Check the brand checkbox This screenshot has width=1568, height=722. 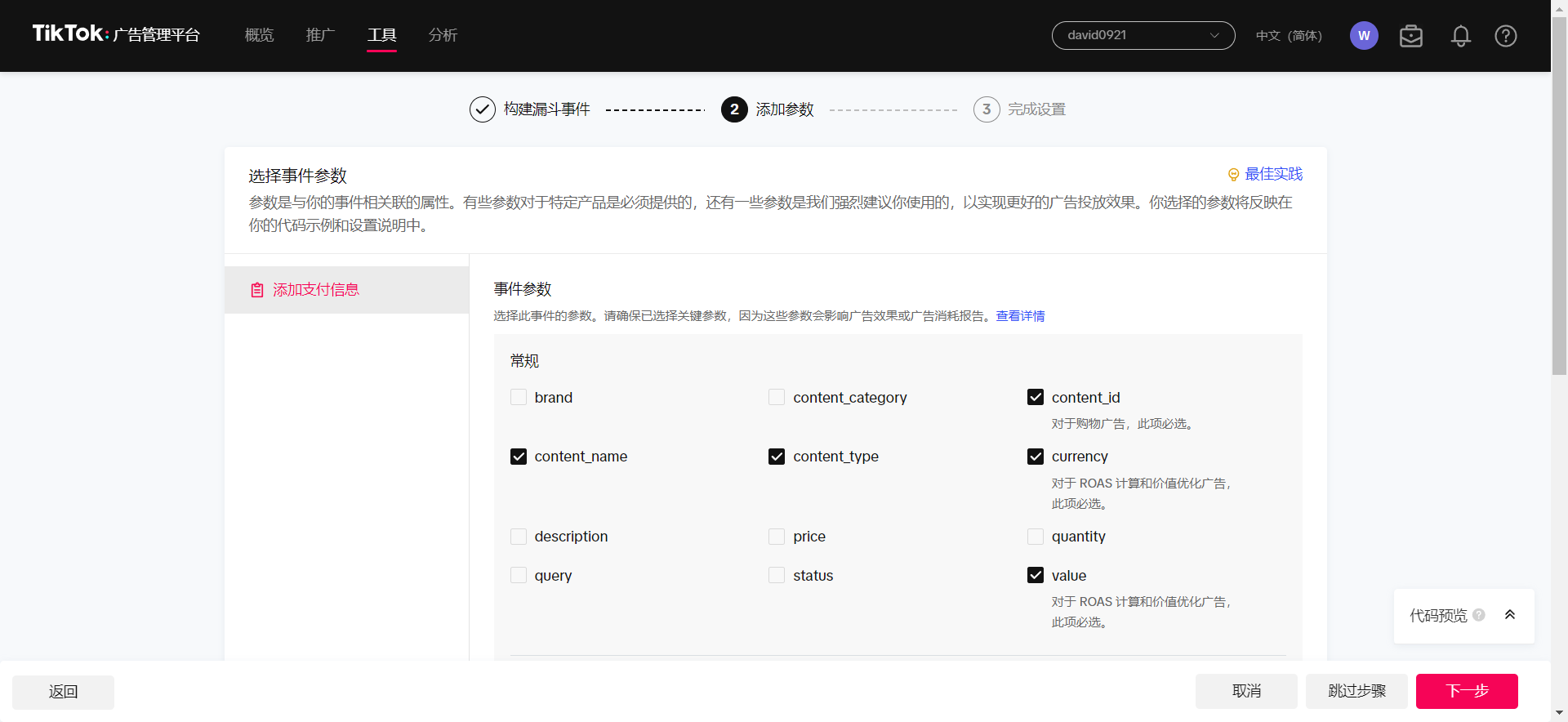(519, 397)
